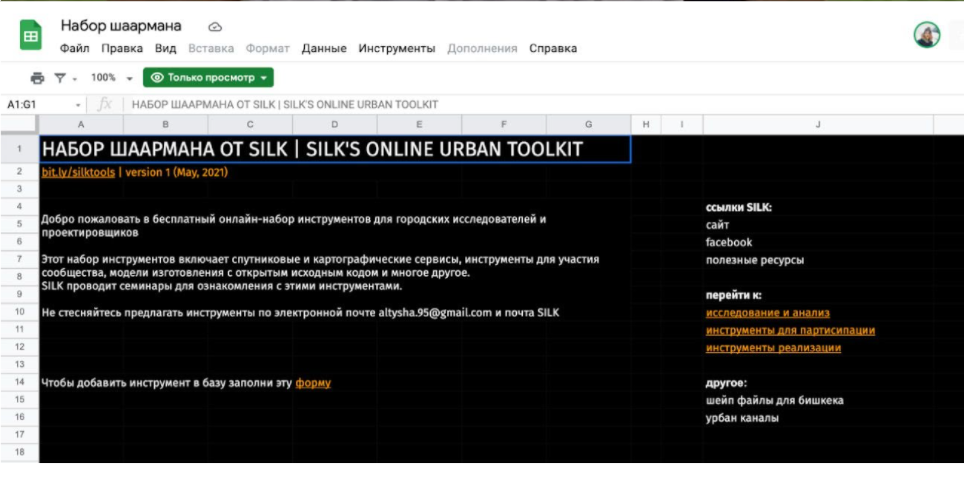
Task: Follow the инструменты для партисипации link
Action: click(791, 331)
